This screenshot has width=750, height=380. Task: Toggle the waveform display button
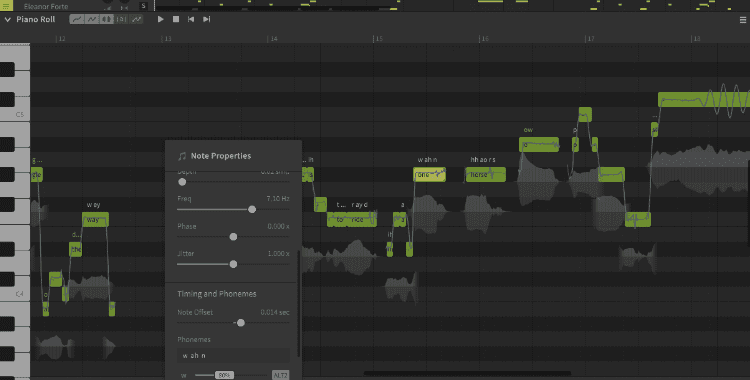click(x=106, y=19)
